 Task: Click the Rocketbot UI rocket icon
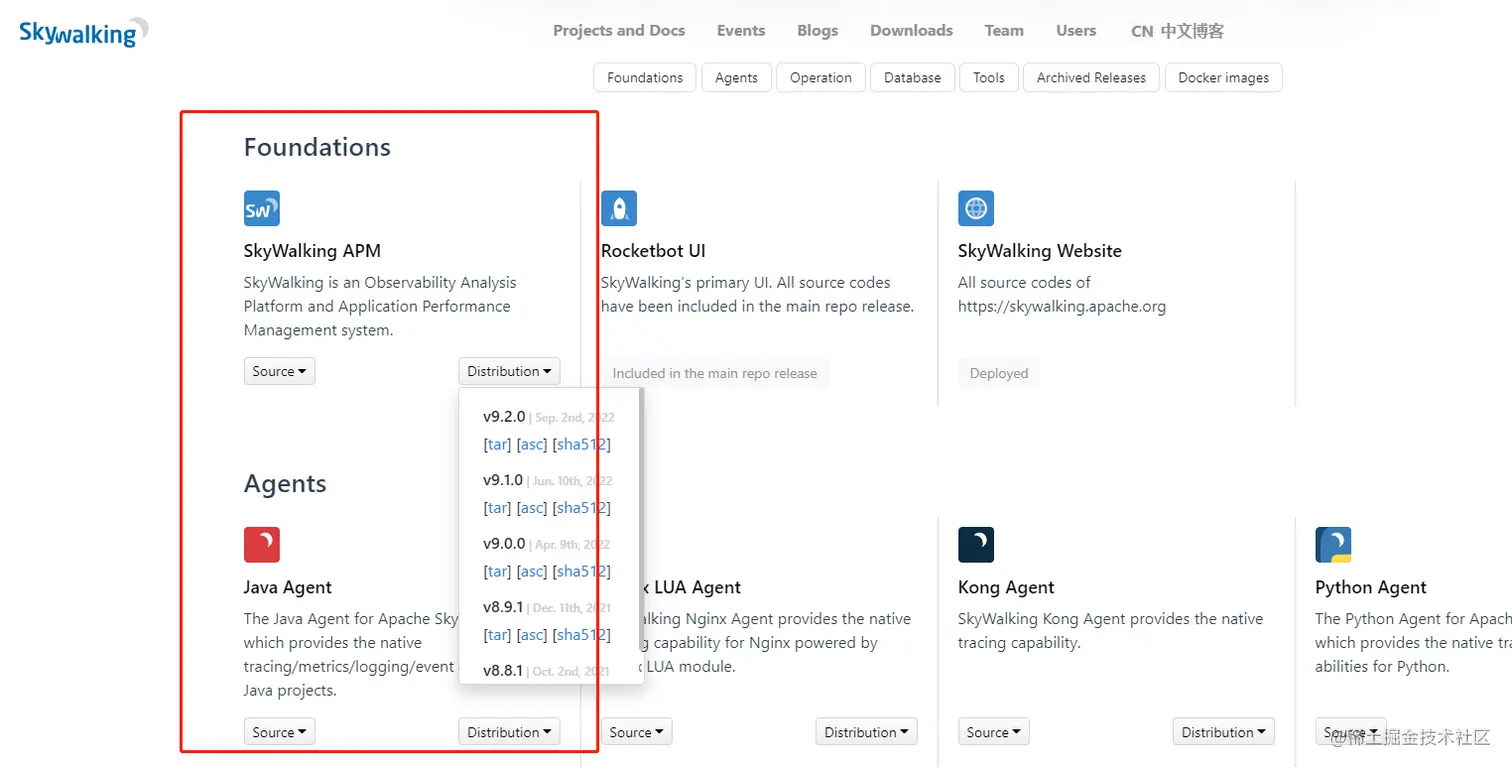point(619,208)
